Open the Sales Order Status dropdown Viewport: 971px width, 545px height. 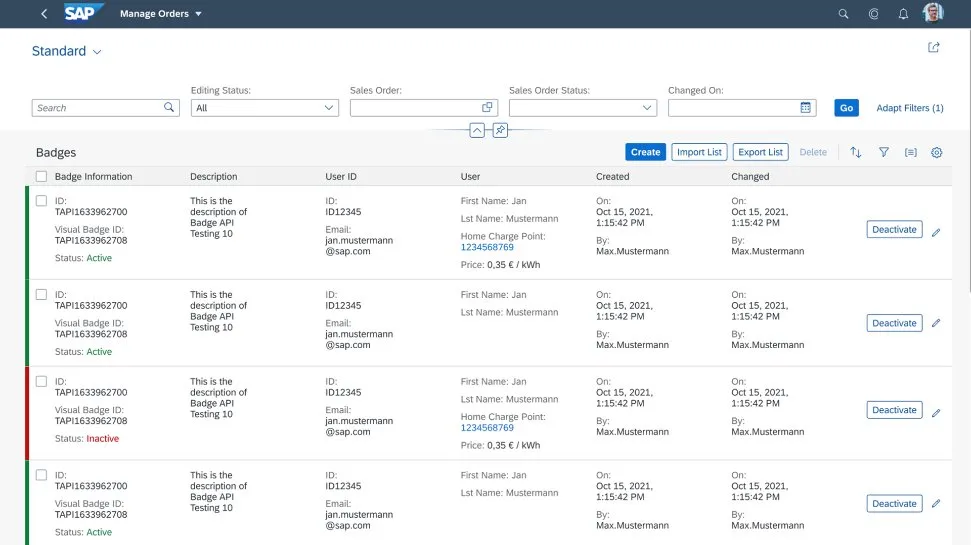pyautogui.click(x=582, y=108)
